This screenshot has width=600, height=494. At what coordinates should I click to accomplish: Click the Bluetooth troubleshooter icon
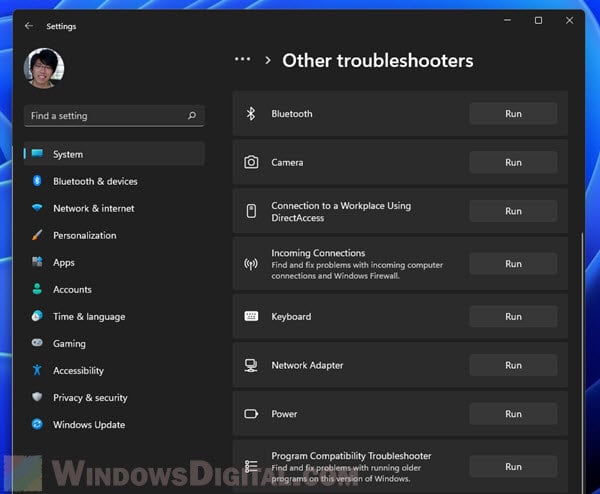point(251,114)
